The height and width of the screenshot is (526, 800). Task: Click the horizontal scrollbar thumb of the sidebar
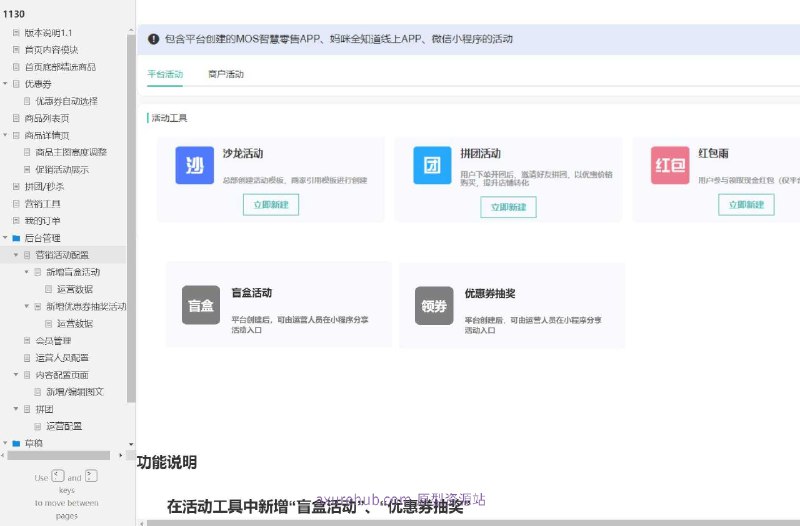(x=59, y=455)
